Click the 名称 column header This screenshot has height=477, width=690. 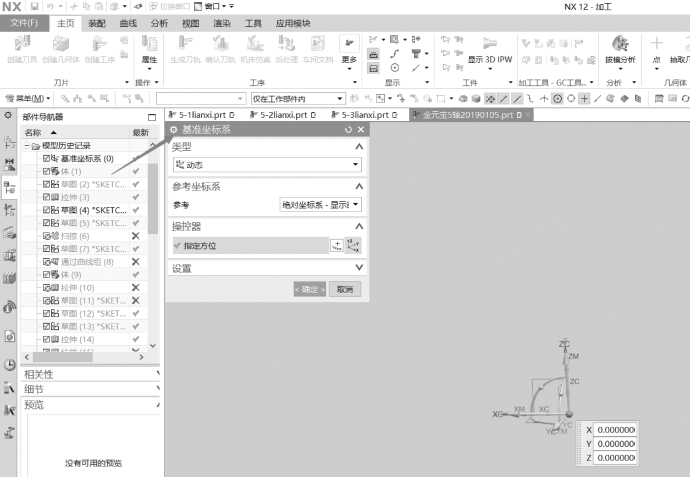[x=75, y=132]
